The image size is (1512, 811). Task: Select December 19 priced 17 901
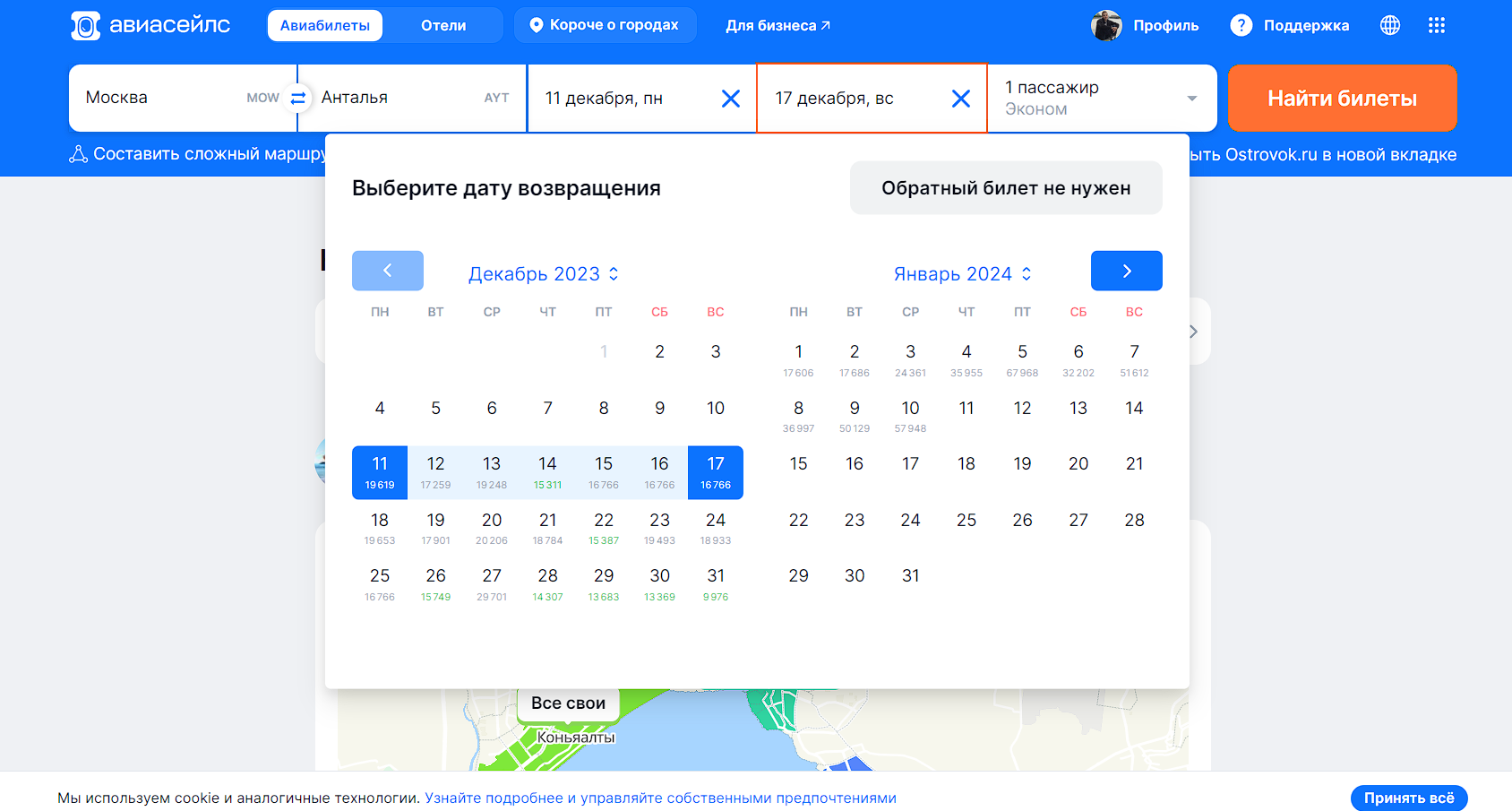[435, 529]
